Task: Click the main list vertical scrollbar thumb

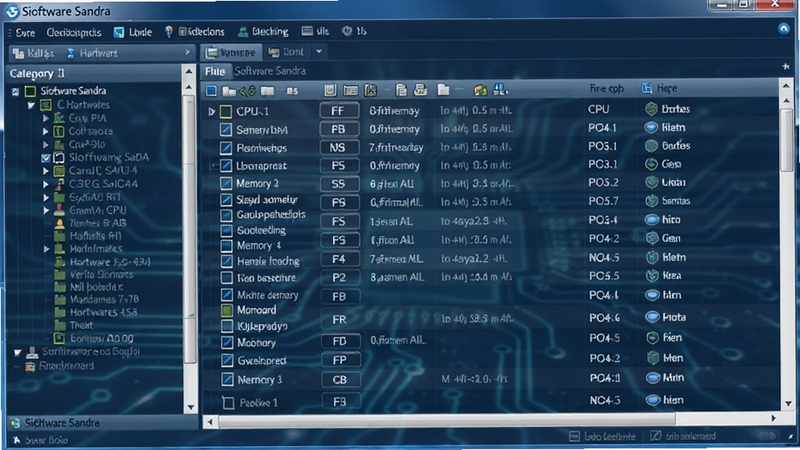Action: coord(787,140)
